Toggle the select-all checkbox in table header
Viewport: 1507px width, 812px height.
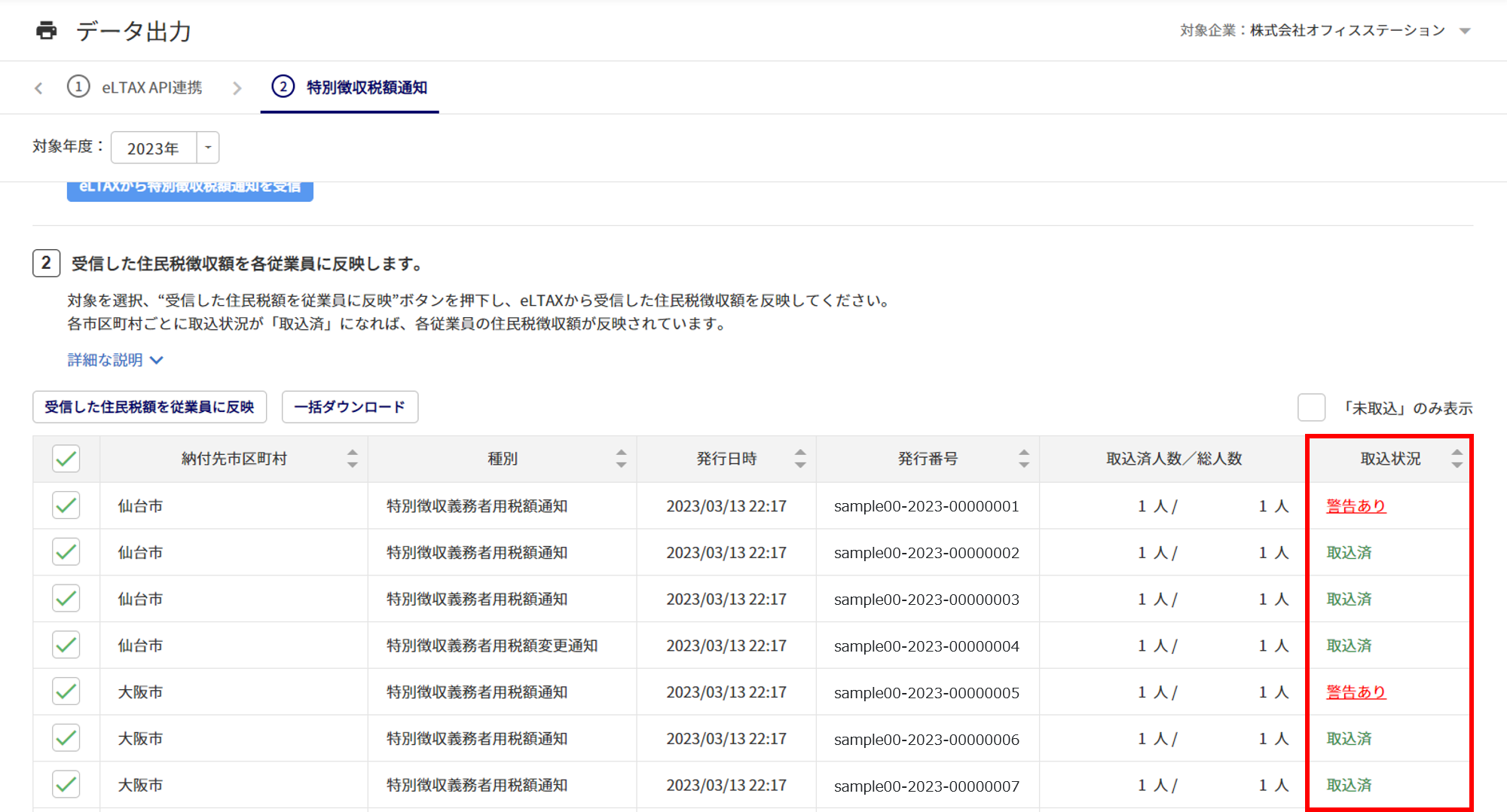point(66,459)
